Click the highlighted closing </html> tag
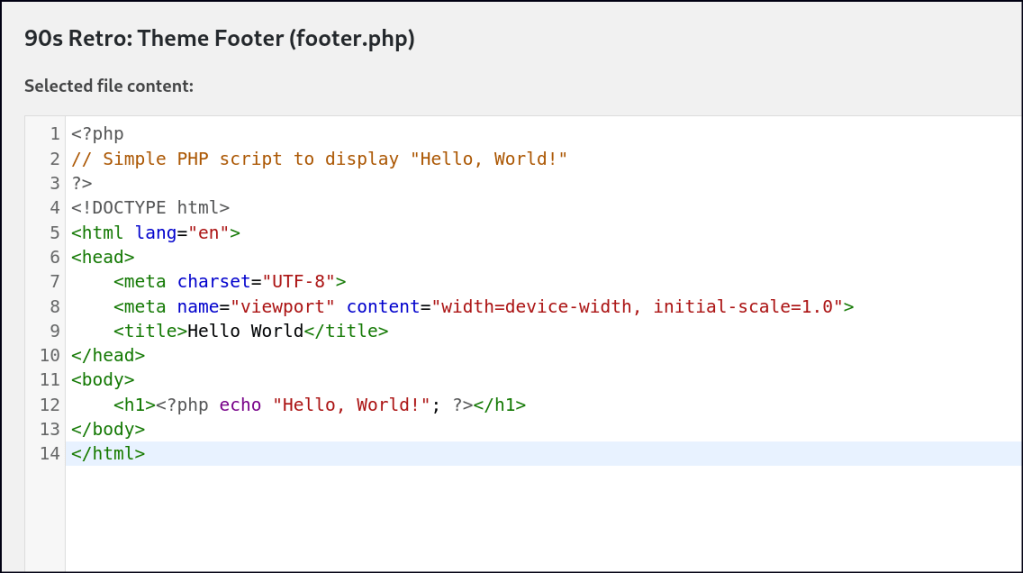The width and height of the screenshot is (1023, 573). click(108, 454)
